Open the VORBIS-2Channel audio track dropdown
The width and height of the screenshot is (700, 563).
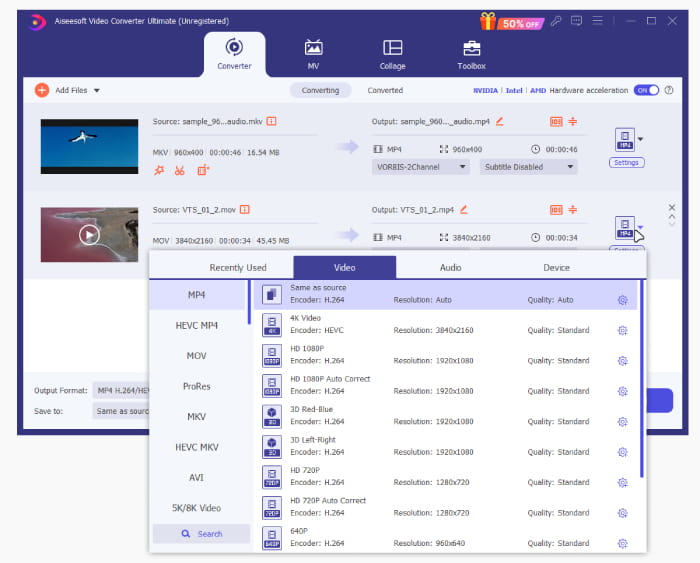(420, 167)
